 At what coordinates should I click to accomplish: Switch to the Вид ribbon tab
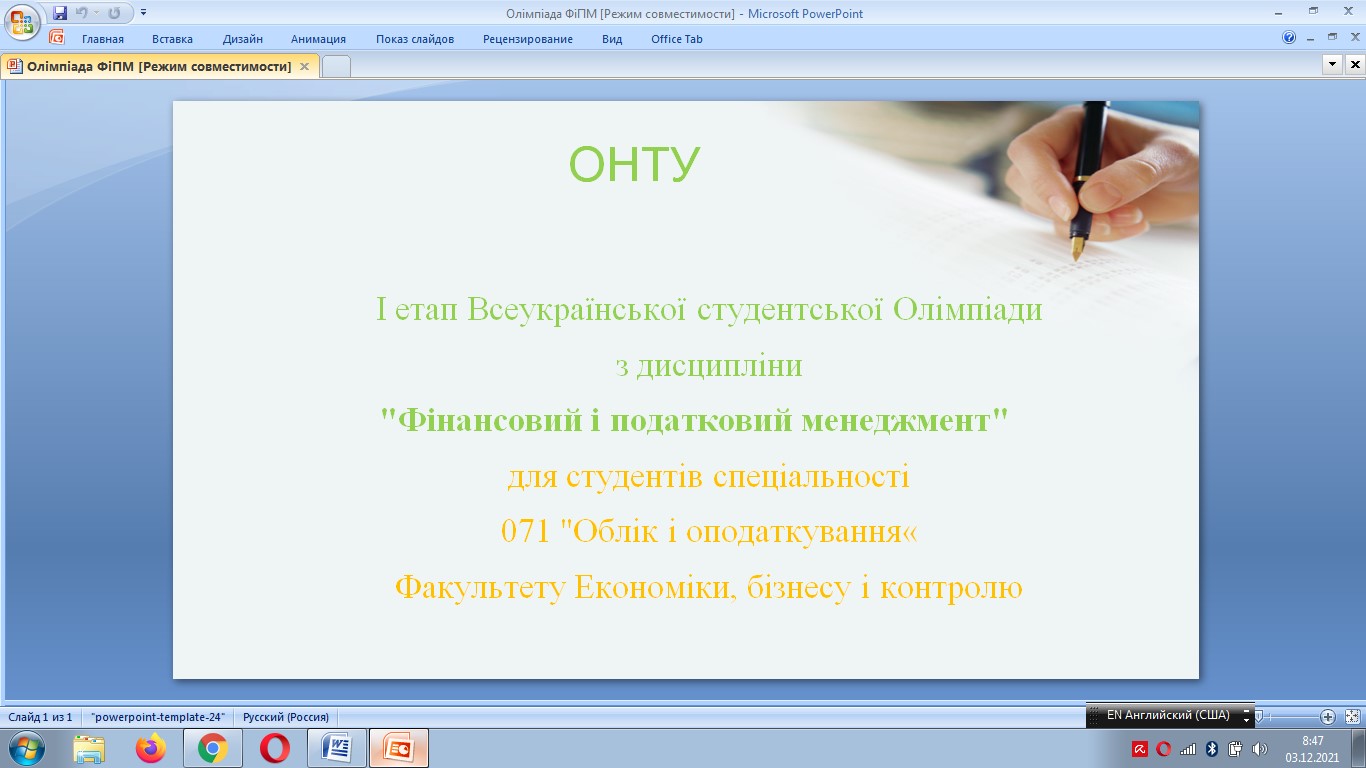coord(612,39)
